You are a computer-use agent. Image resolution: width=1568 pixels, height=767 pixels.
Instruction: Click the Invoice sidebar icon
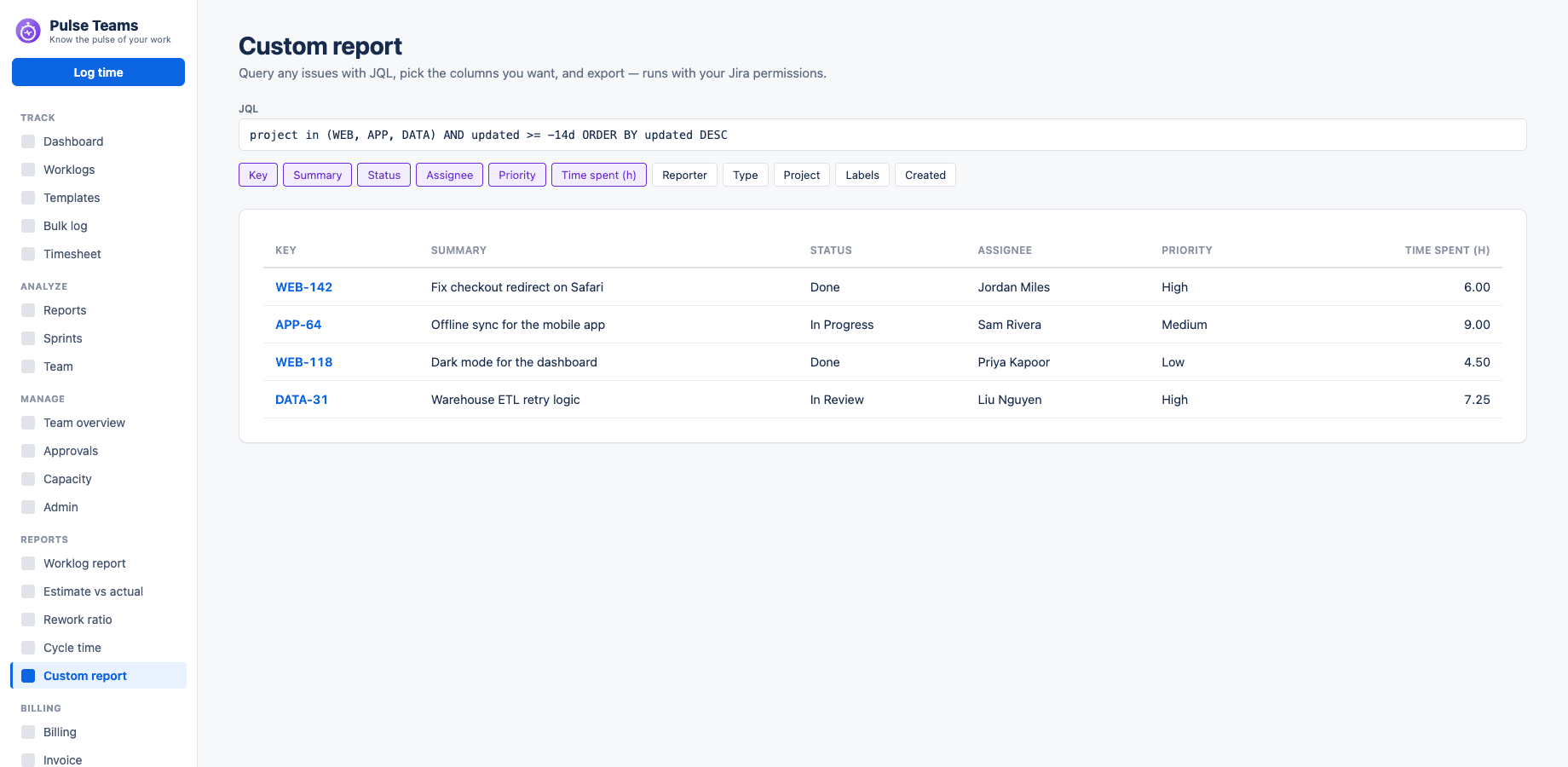[x=28, y=760]
